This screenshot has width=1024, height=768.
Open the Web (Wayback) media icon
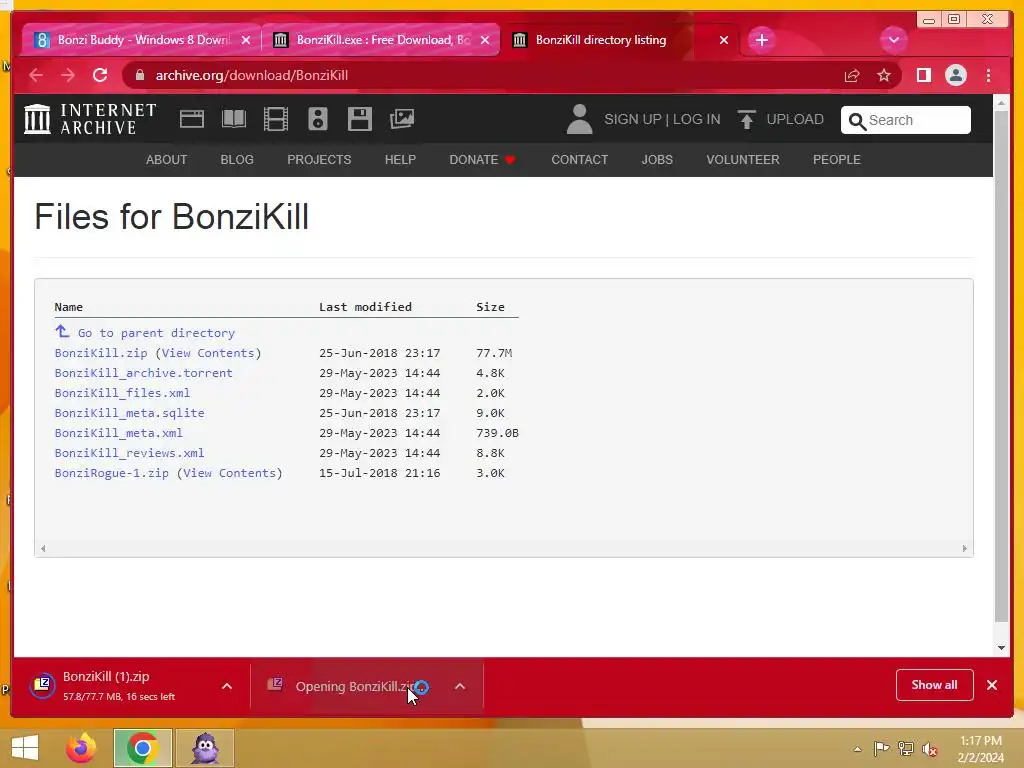click(x=191, y=119)
